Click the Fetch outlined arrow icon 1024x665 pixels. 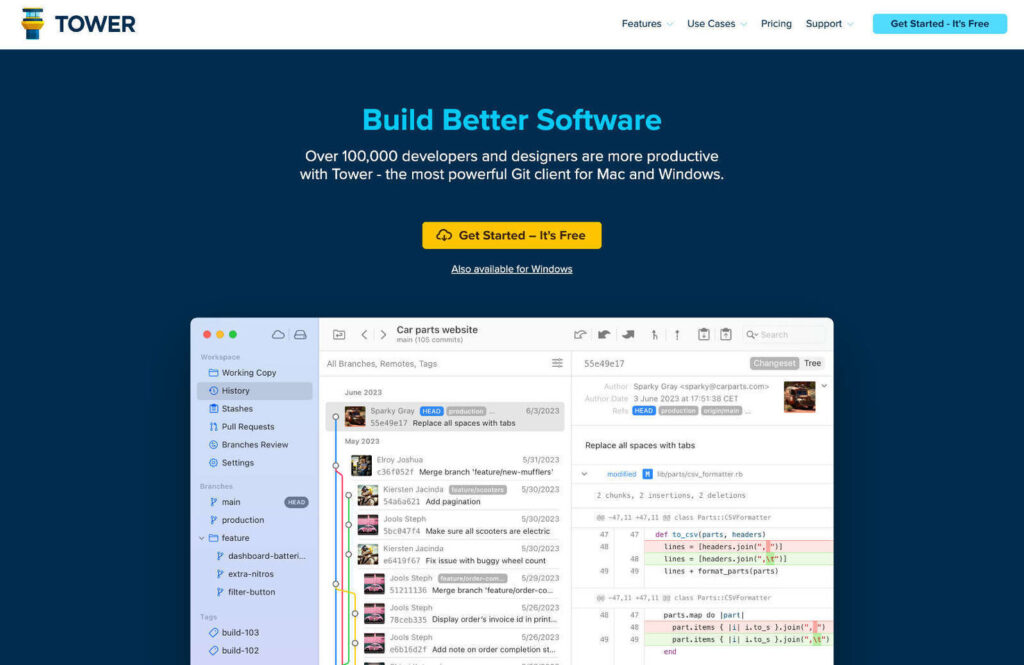pos(580,334)
